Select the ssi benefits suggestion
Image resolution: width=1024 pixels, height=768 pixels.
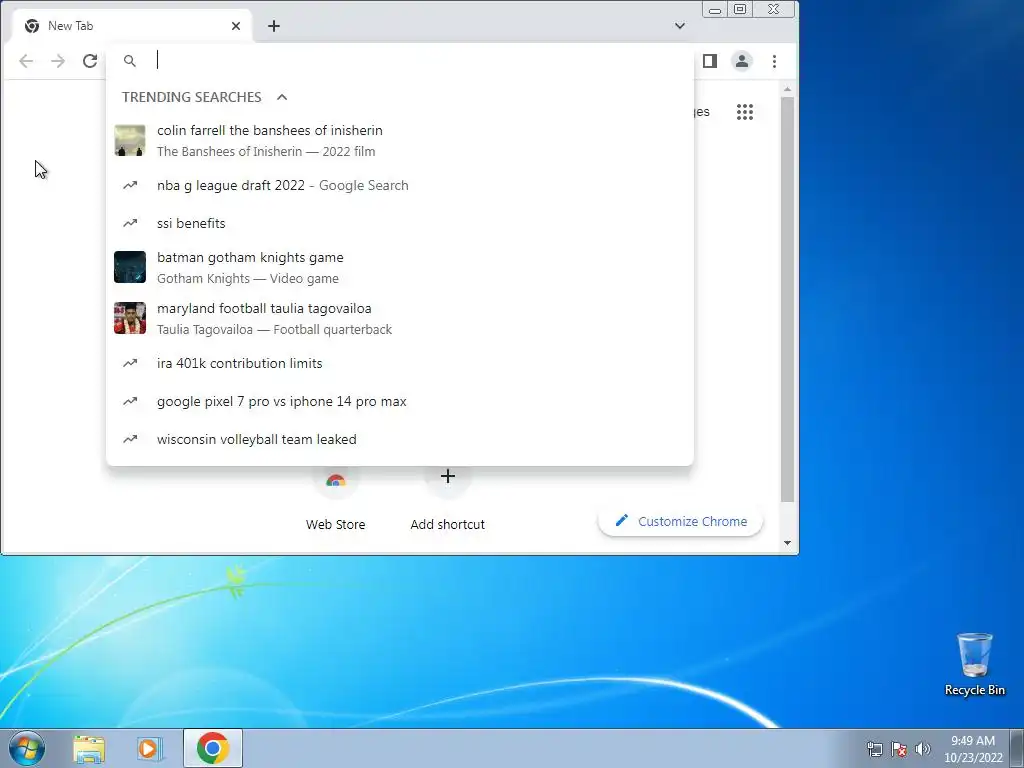tap(400, 223)
